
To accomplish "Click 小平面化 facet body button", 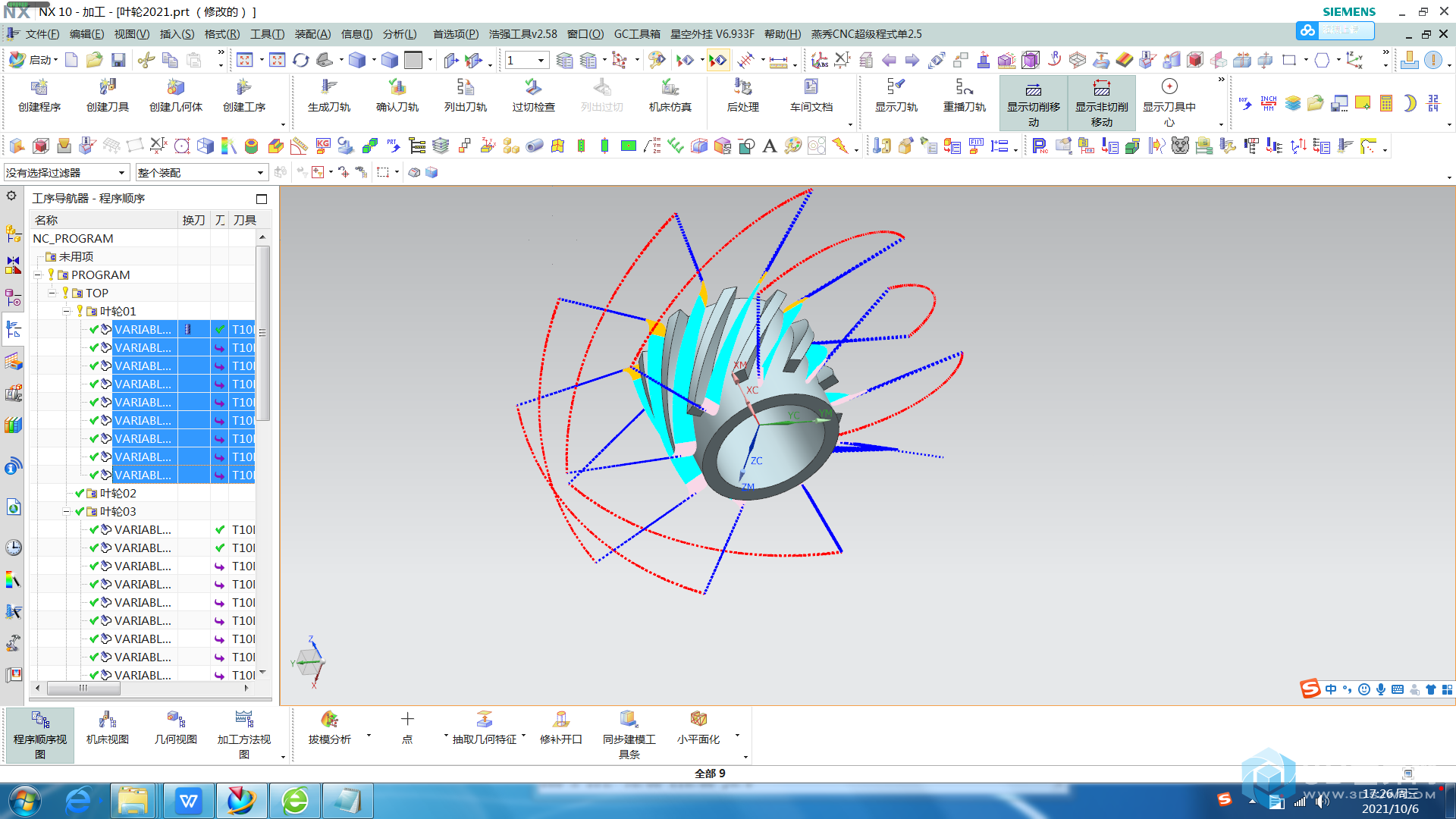I will pos(698,728).
